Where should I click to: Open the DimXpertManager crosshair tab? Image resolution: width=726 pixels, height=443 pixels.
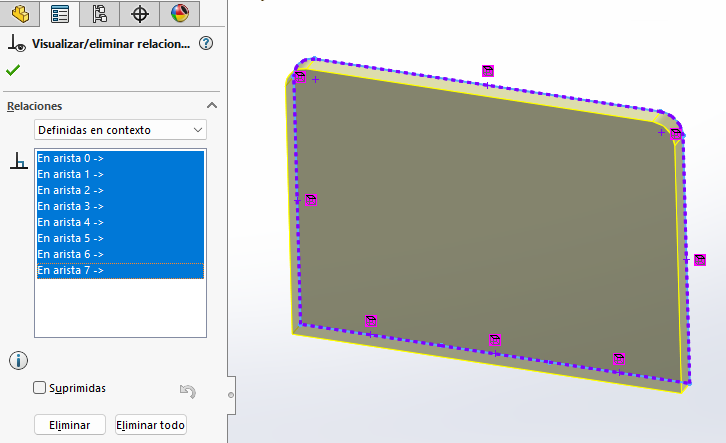pos(139,13)
